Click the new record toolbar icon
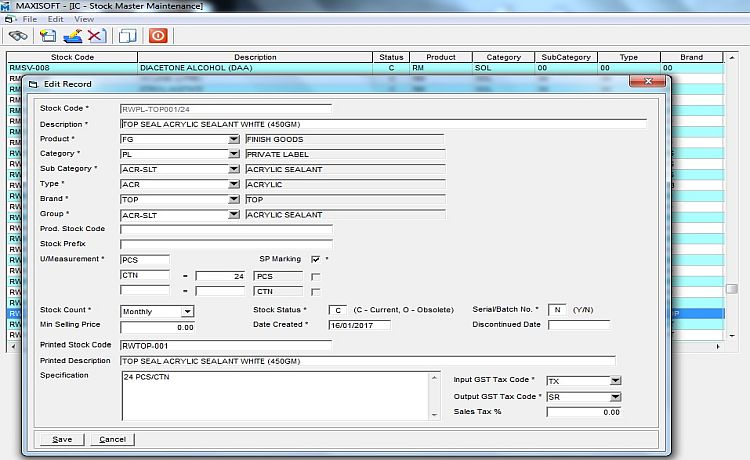Screen dimensions: 750x460 (x=48, y=36)
